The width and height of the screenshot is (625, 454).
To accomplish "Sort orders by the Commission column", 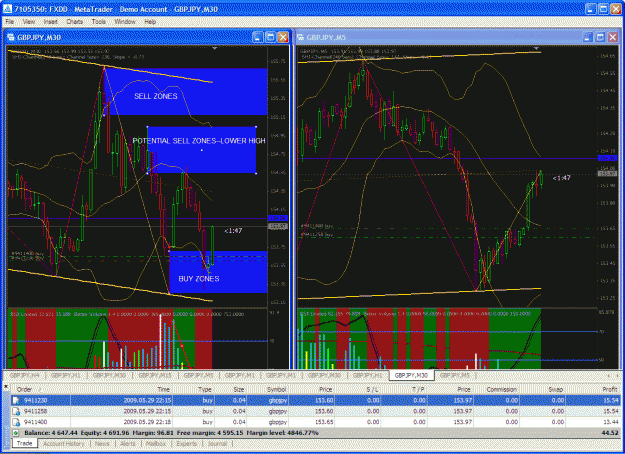I will 497,389.
